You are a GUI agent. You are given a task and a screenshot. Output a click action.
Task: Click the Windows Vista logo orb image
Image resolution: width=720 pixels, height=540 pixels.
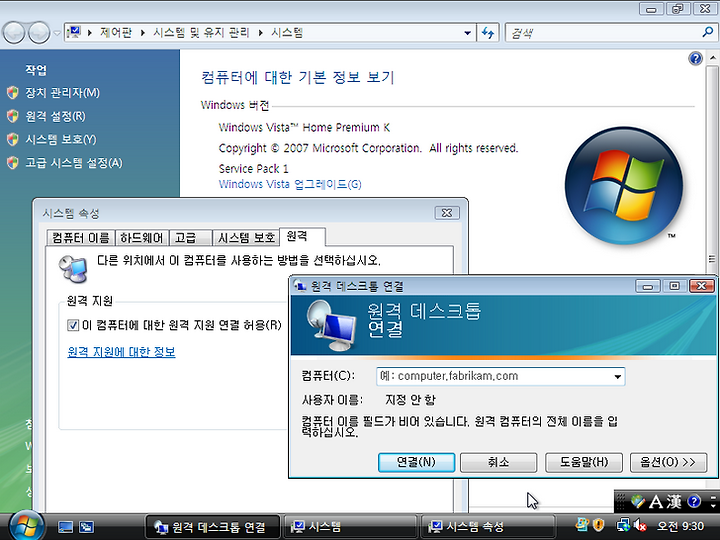pos(624,186)
